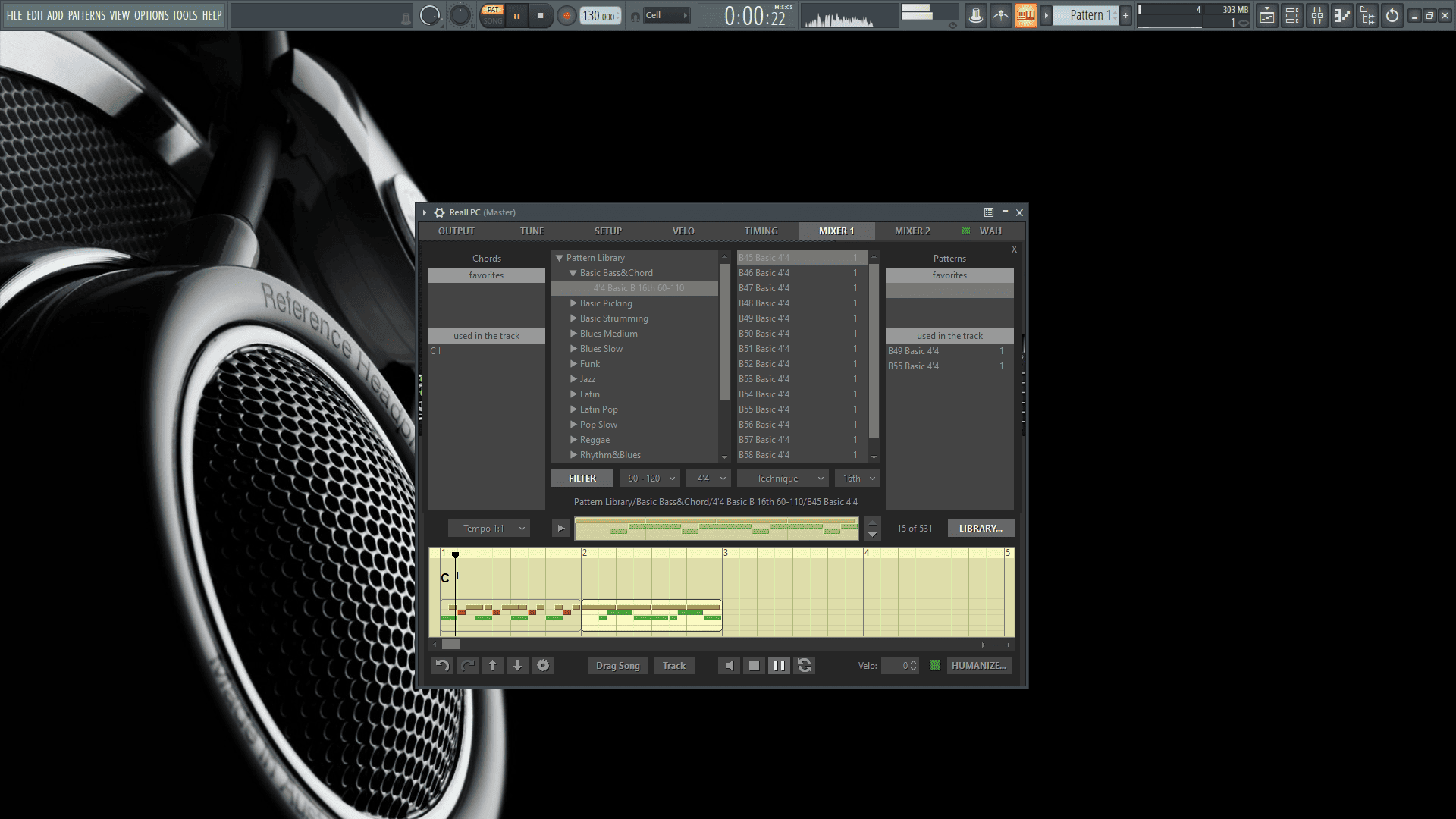Open the Cell snap dropdown
The image size is (1456, 819).
coord(667,15)
